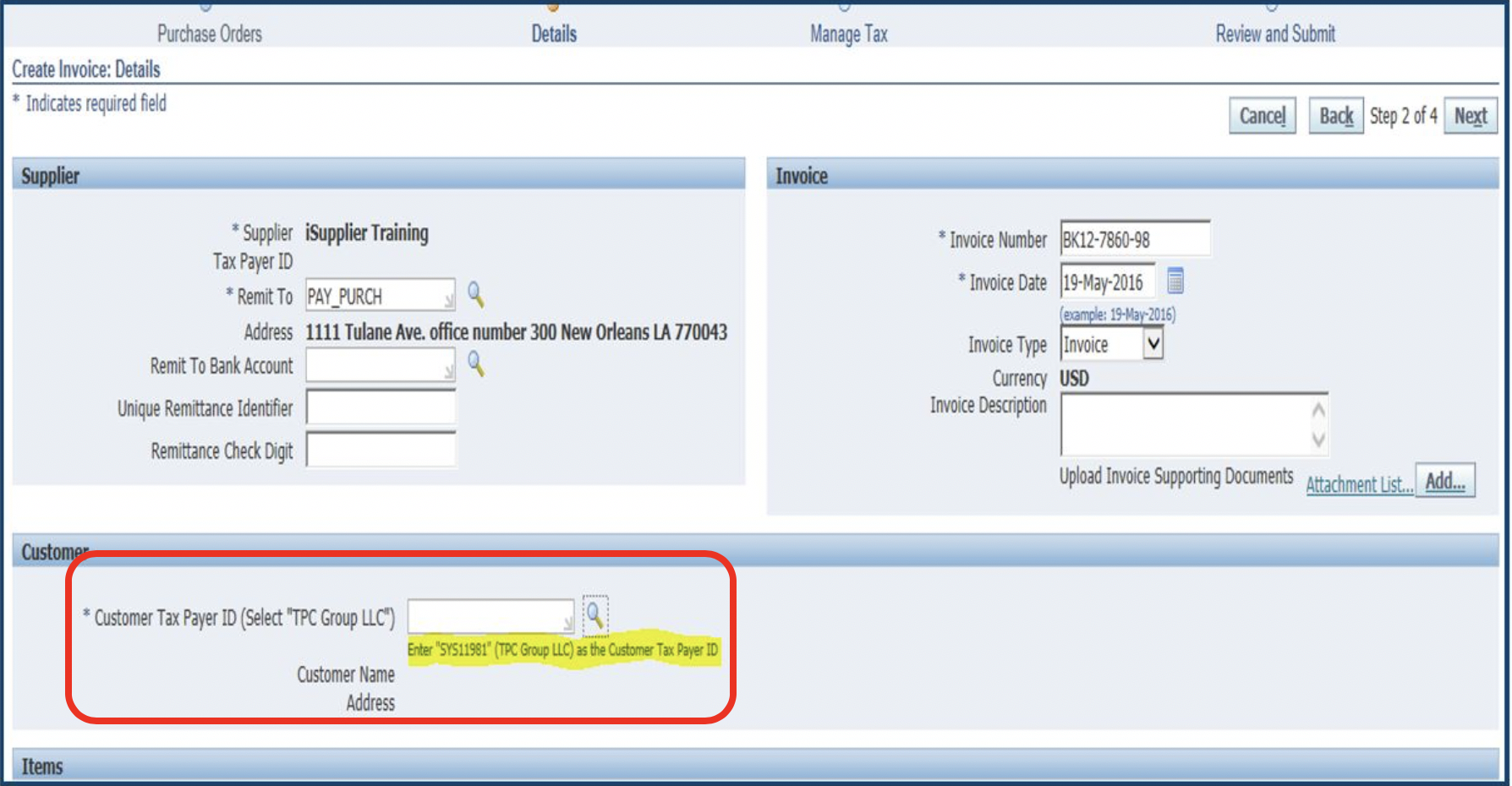Click the 'Step 2 of 4' indicator

click(x=1404, y=116)
